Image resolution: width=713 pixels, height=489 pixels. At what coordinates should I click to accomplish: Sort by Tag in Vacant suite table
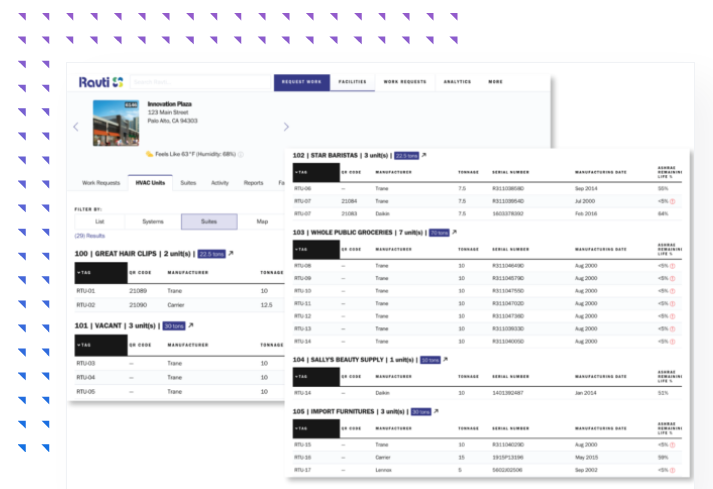(101, 345)
